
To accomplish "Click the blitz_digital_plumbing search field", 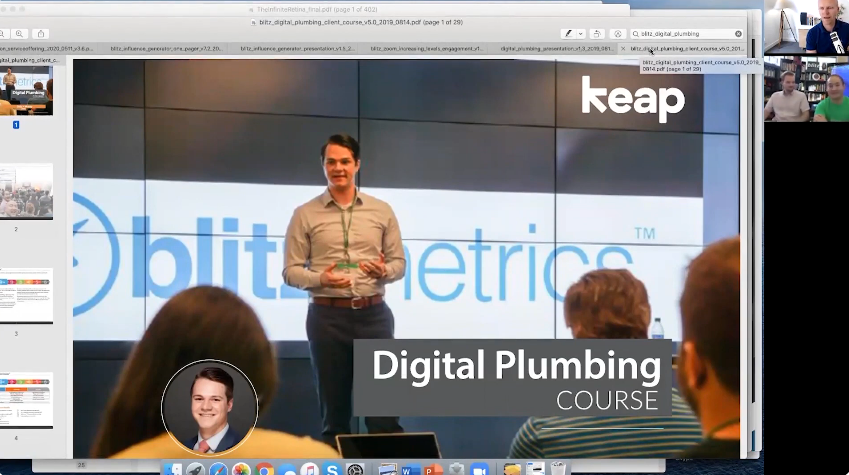I will click(x=687, y=34).
